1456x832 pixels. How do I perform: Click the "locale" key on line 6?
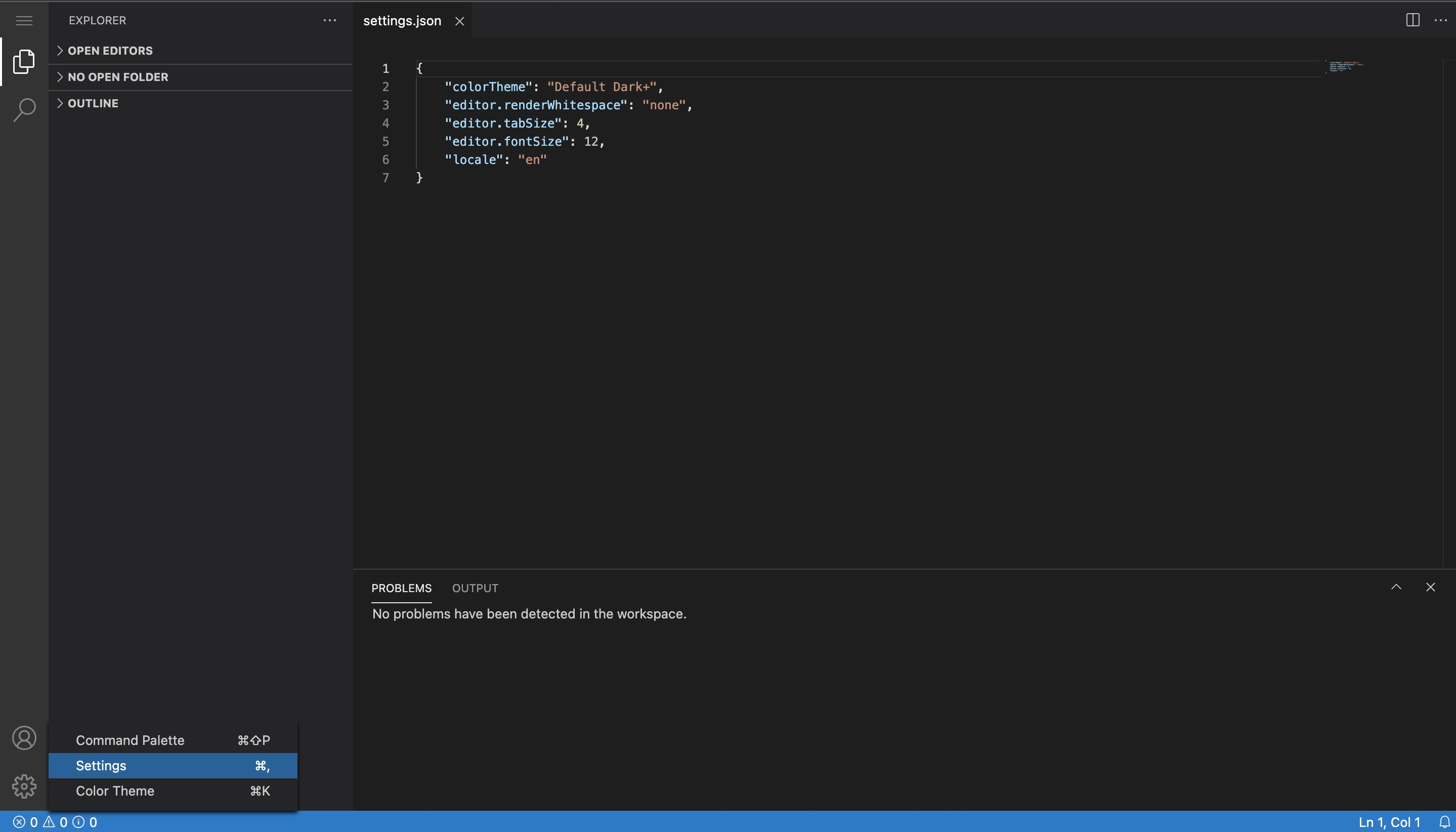(474, 159)
